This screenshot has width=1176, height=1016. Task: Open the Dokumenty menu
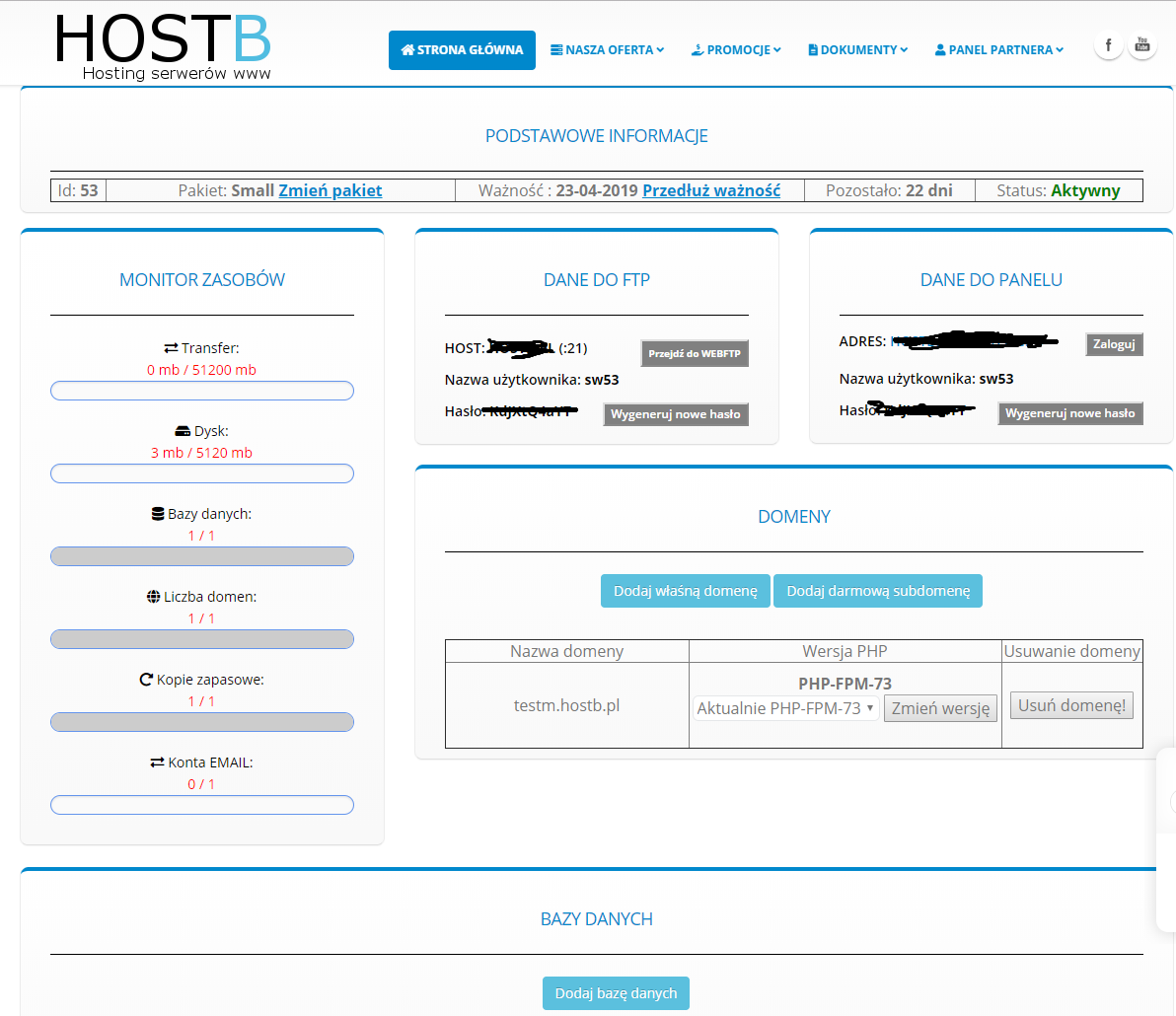pos(857,50)
